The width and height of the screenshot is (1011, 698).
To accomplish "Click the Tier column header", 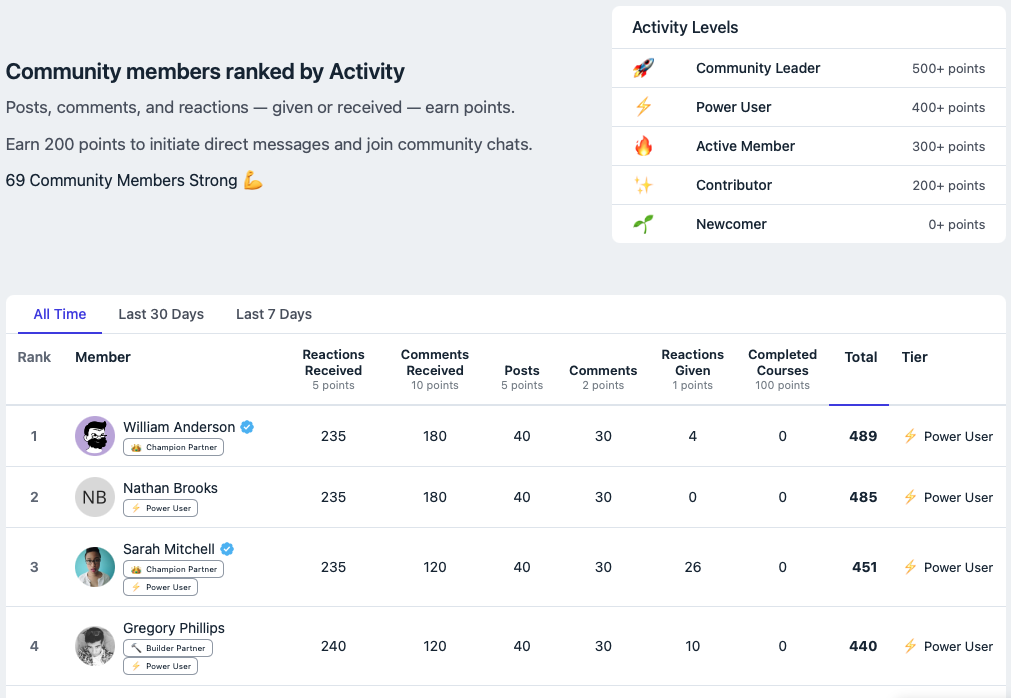I will (914, 357).
